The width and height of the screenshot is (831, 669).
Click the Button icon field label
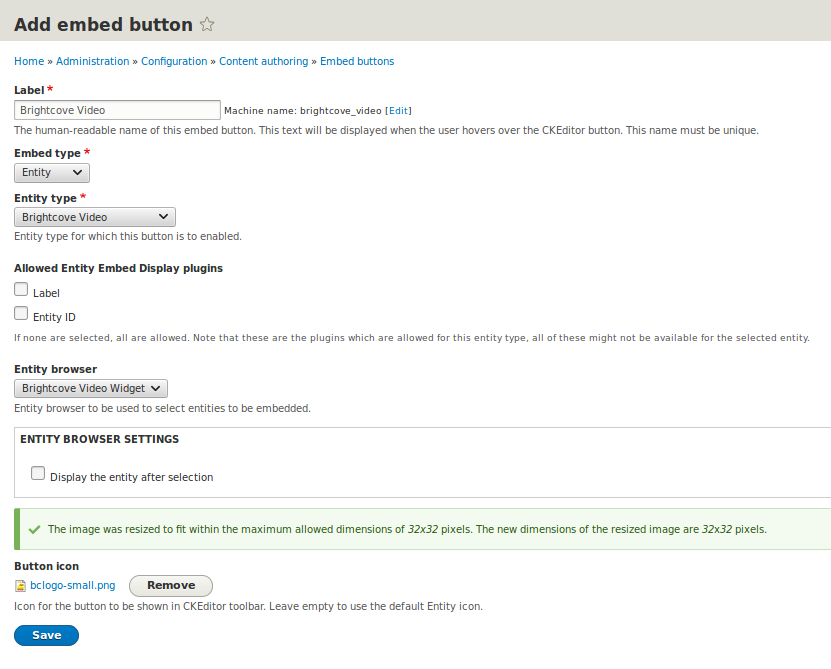pos(47,566)
